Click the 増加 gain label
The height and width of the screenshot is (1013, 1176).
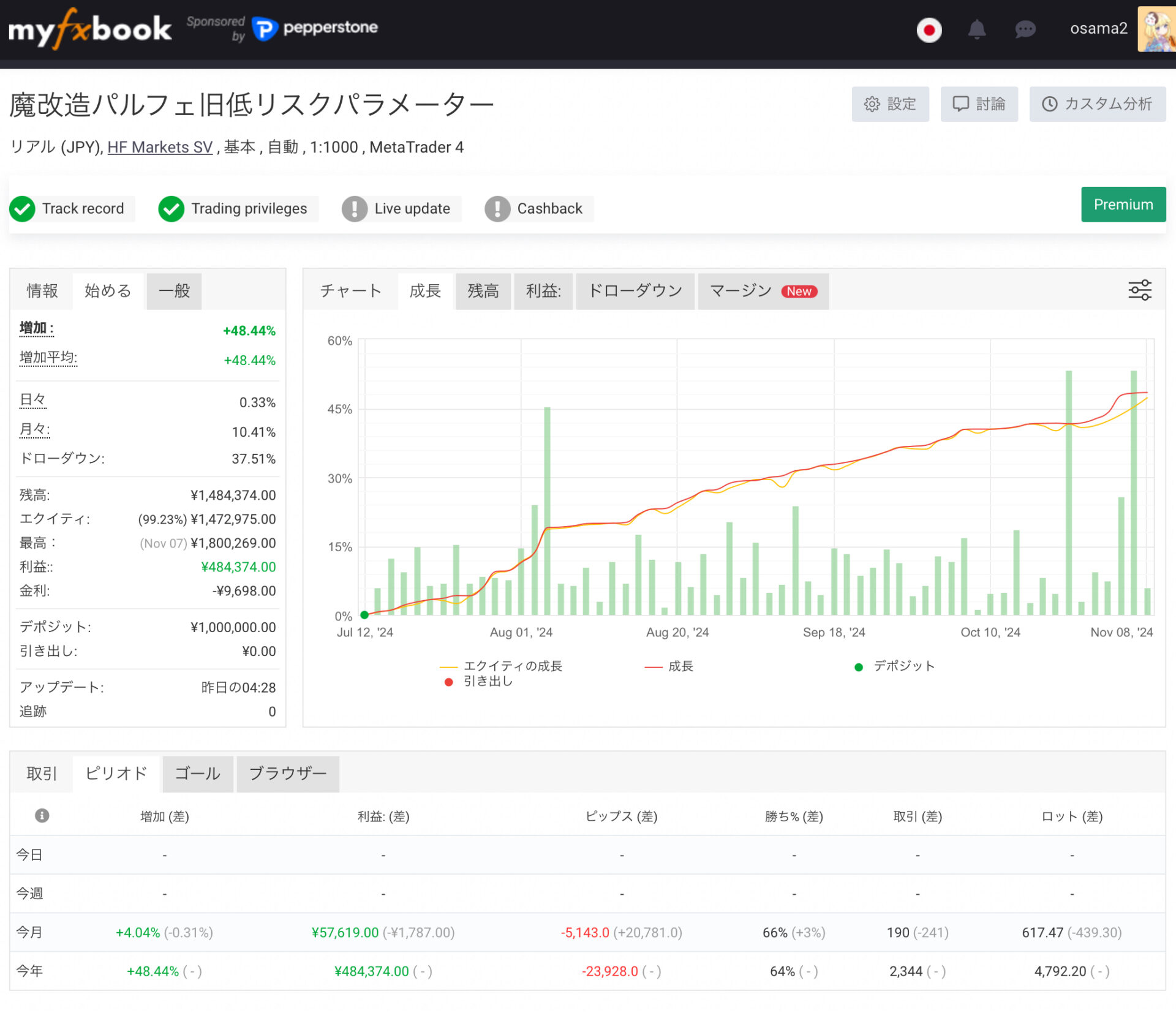pyautogui.click(x=37, y=329)
